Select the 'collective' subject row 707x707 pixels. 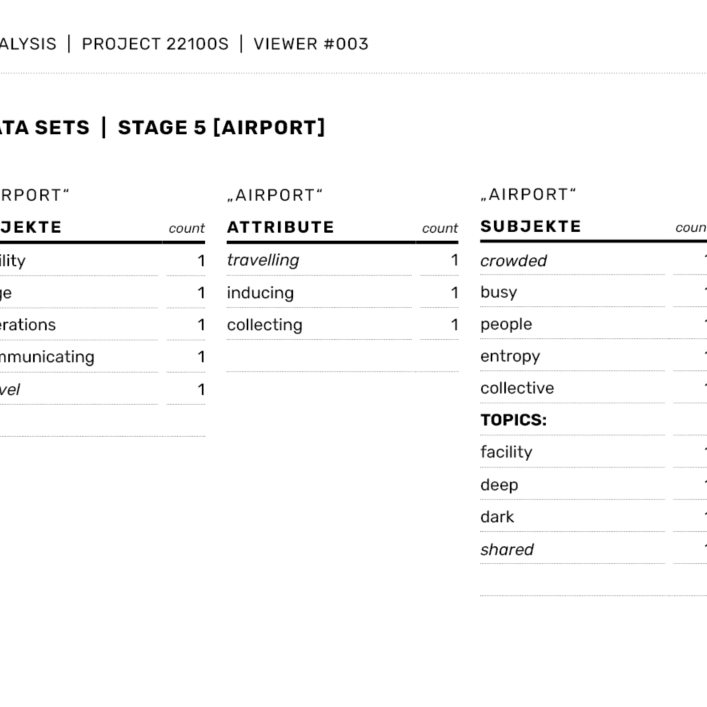pyautogui.click(x=517, y=388)
